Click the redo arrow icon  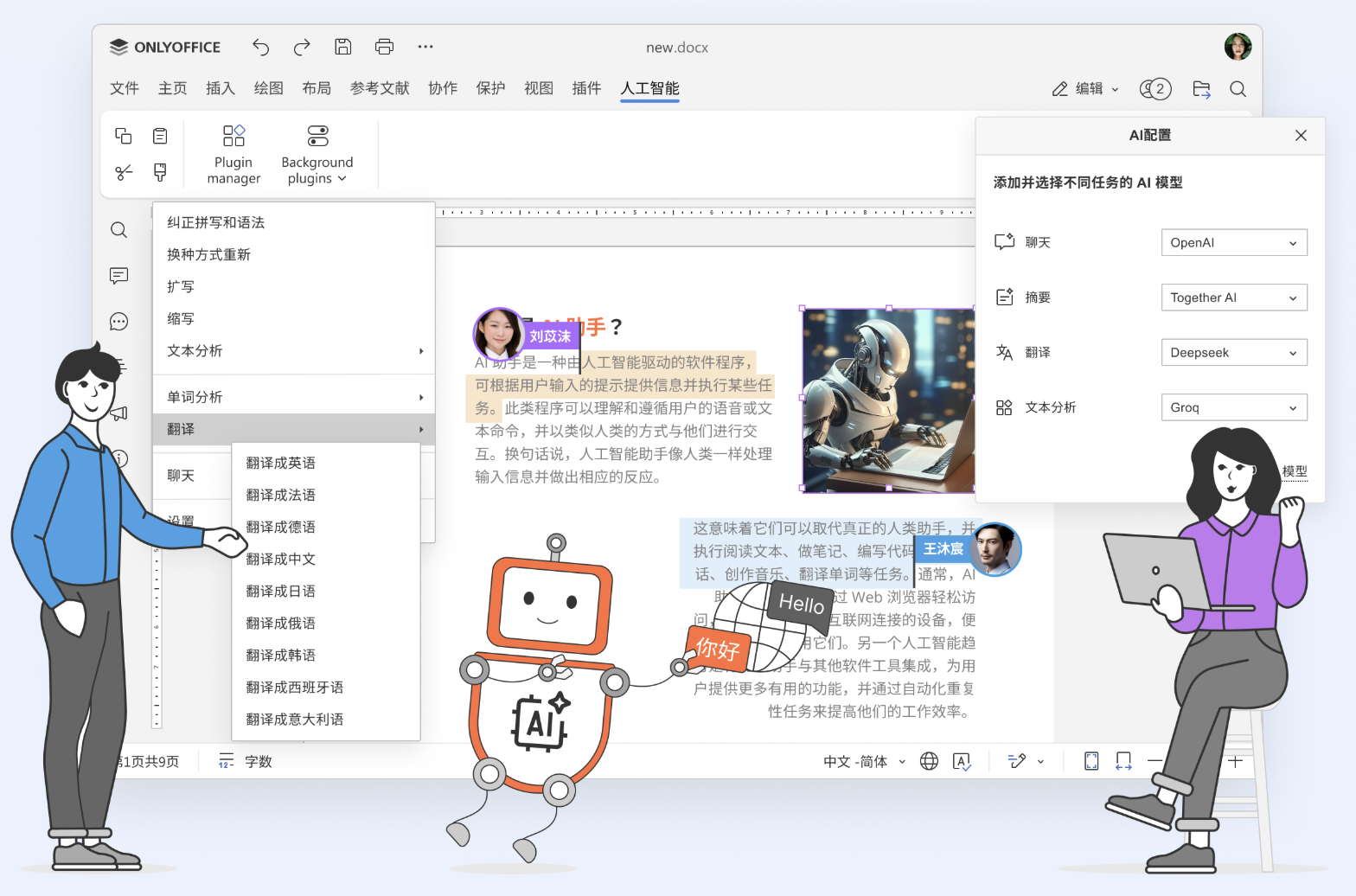(302, 47)
